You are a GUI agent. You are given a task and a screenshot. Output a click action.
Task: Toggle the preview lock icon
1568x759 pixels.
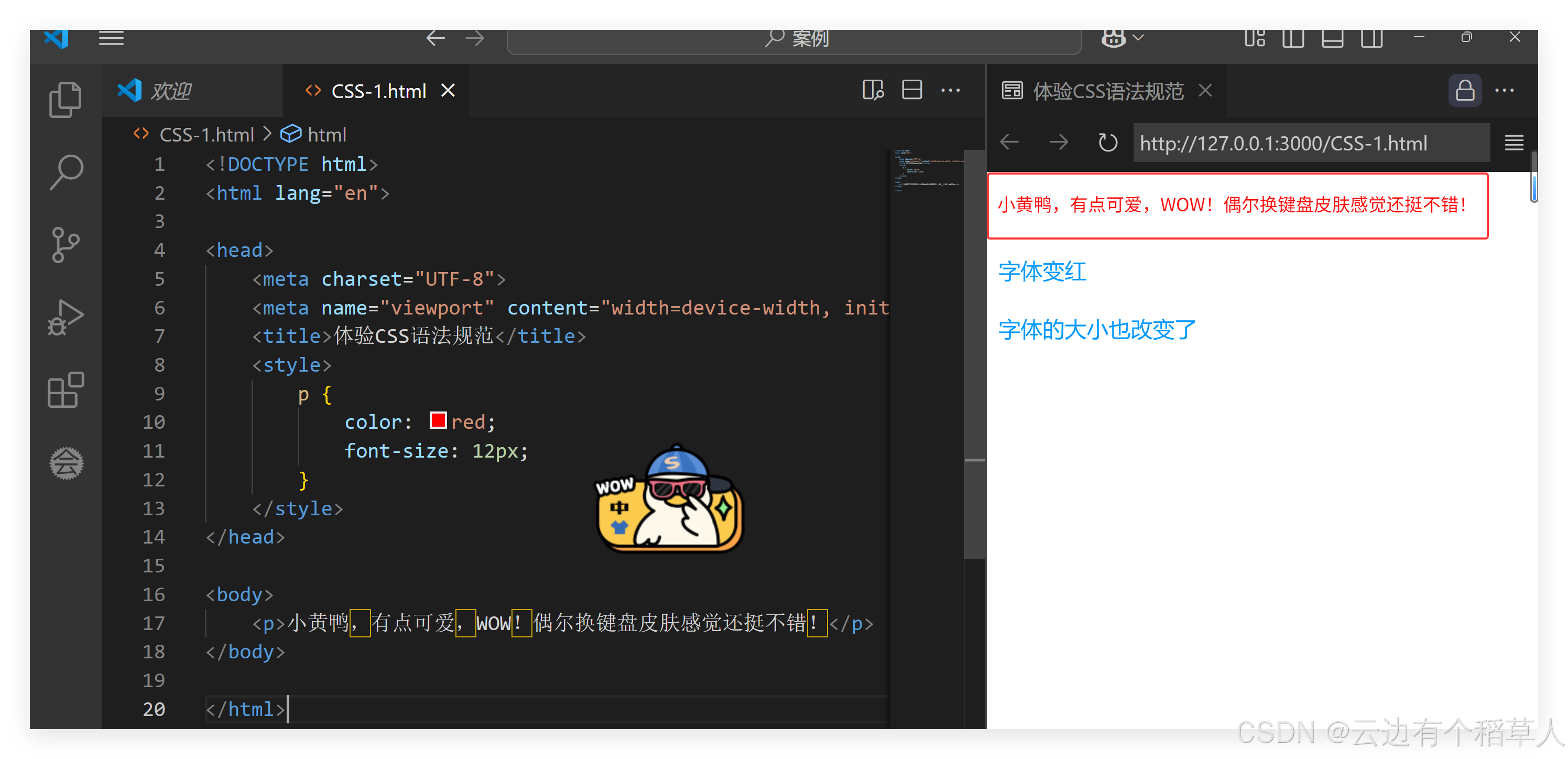pos(1465,91)
